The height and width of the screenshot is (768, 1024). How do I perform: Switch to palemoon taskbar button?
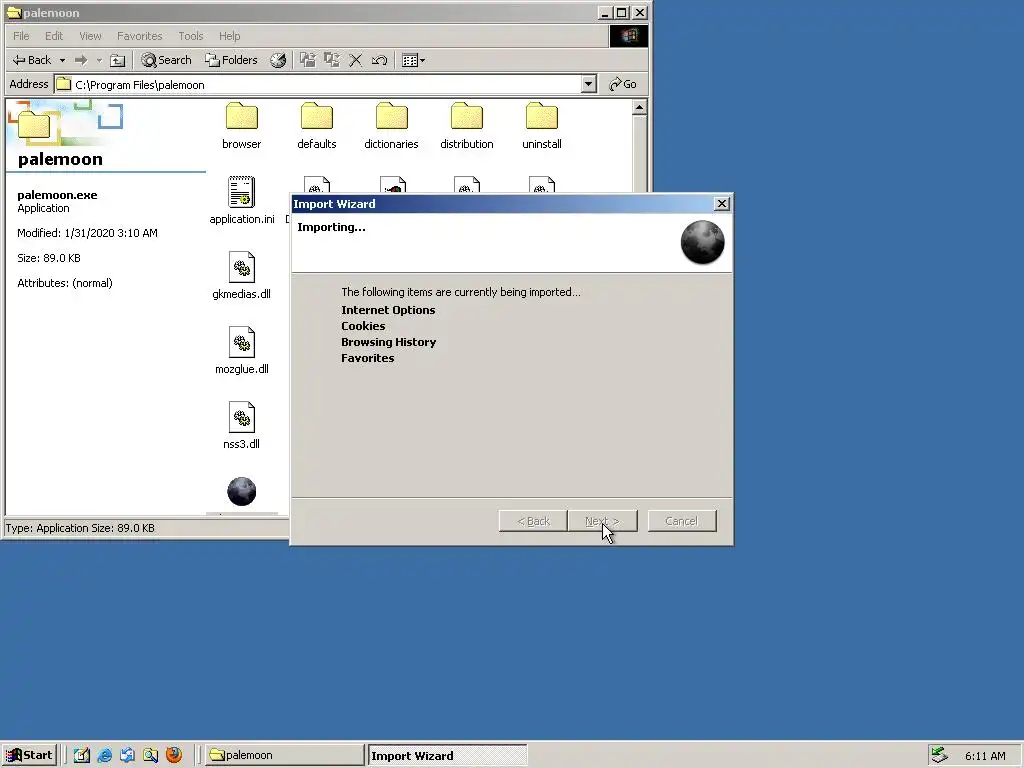tap(285, 755)
